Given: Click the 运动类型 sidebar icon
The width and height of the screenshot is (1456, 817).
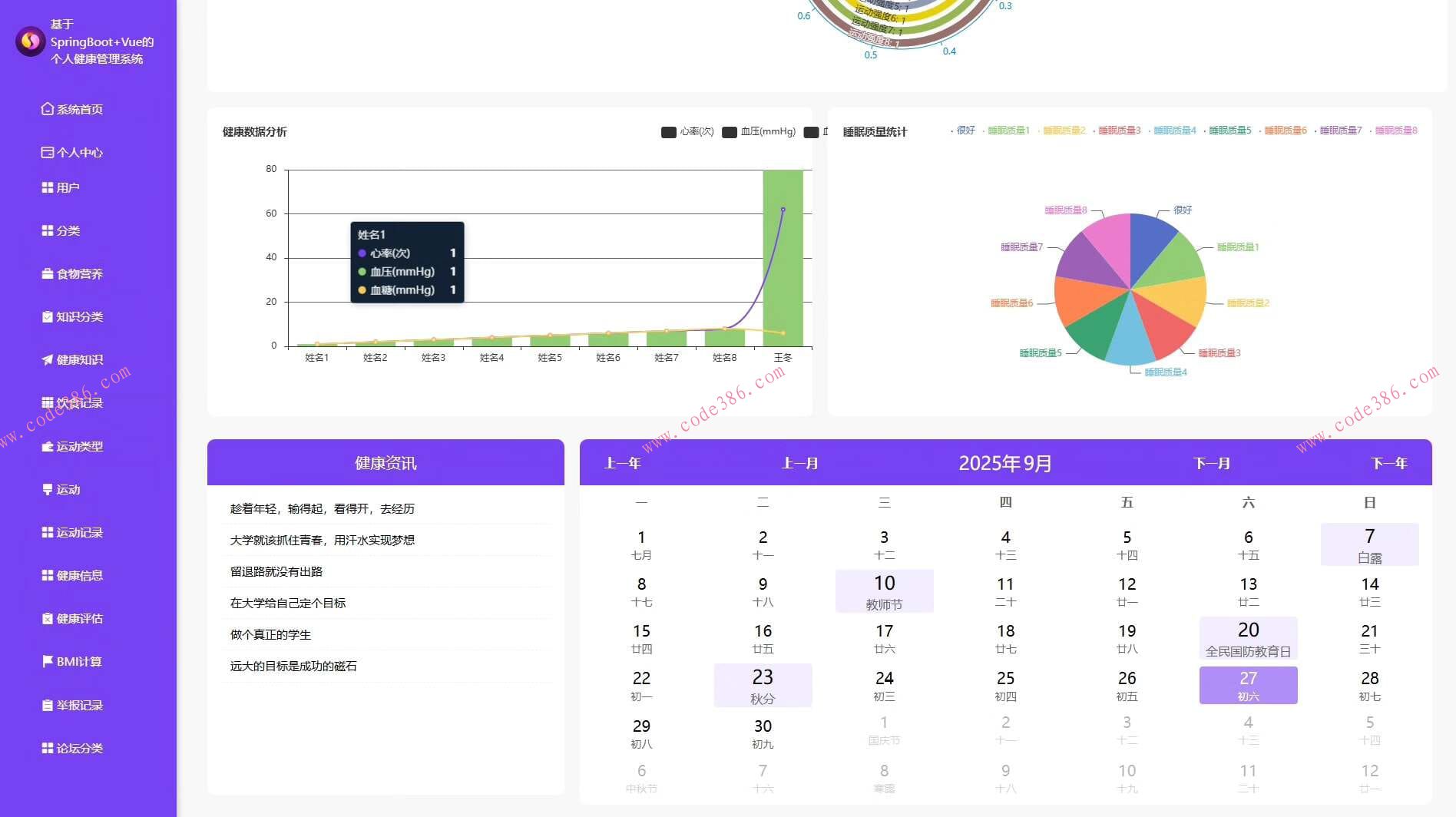Looking at the screenshot, I should tap(48, 446).
